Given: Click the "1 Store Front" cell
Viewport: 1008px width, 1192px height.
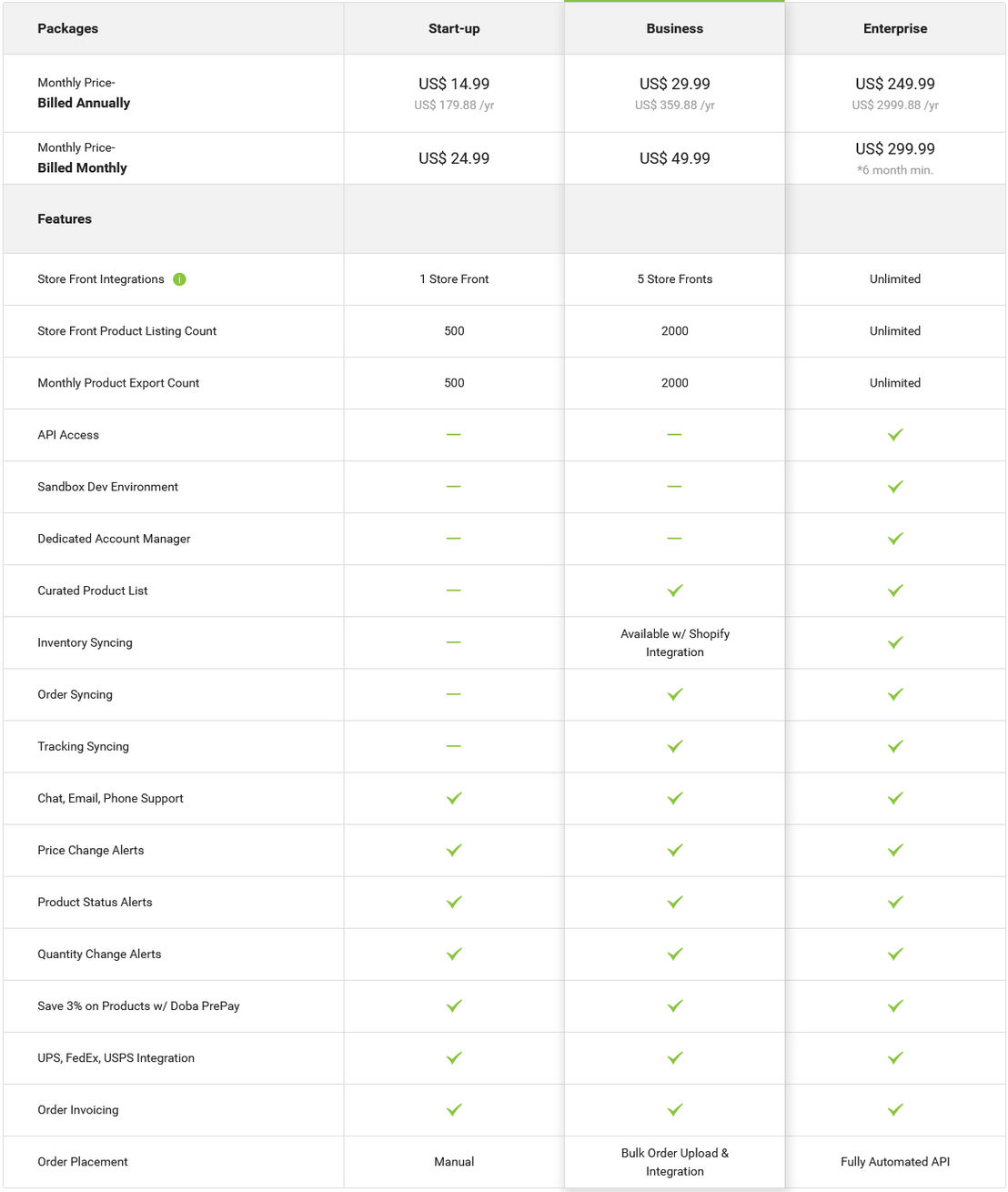Looking at the screenshot, I should (x=454, y=279).
